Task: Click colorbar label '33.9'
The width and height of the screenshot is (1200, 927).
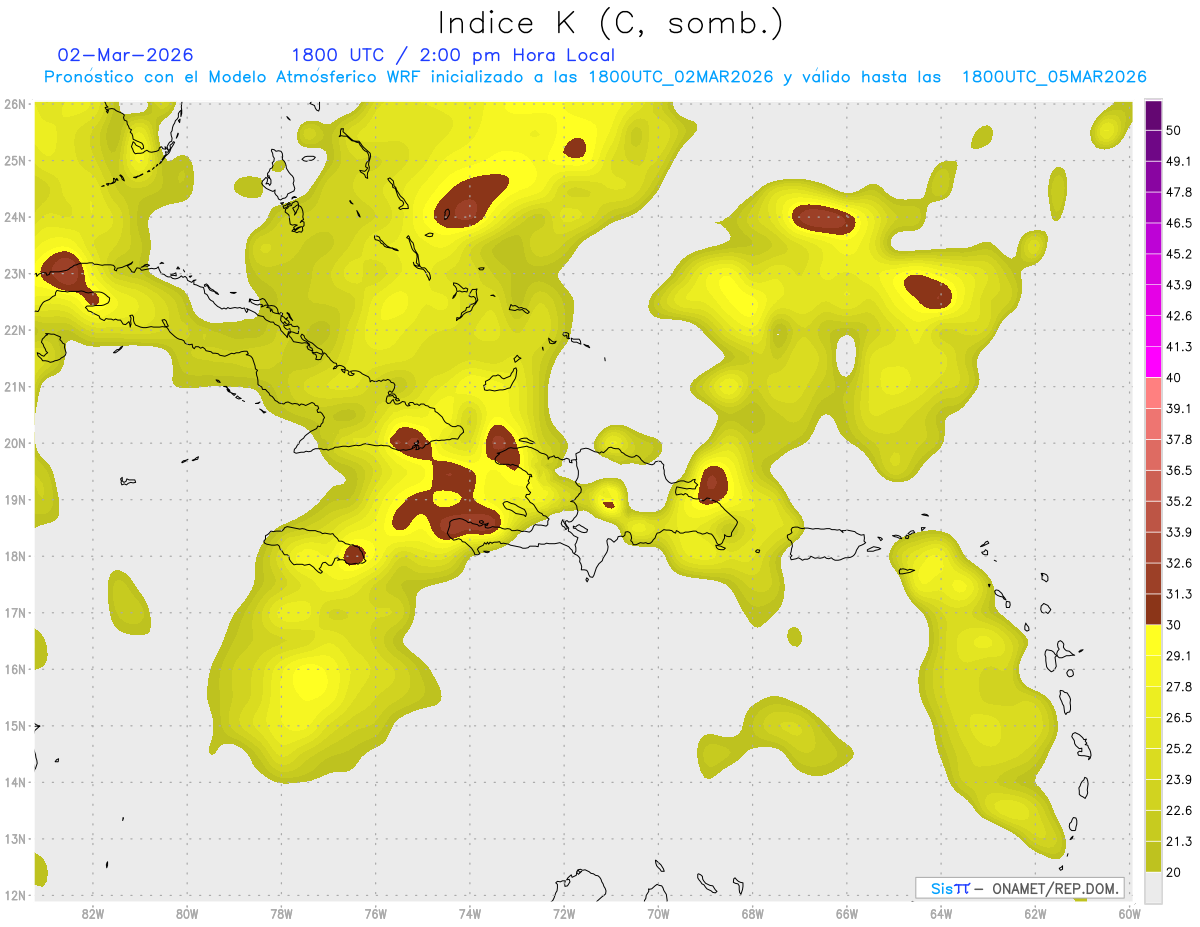Action: (x=1179, y=532)
